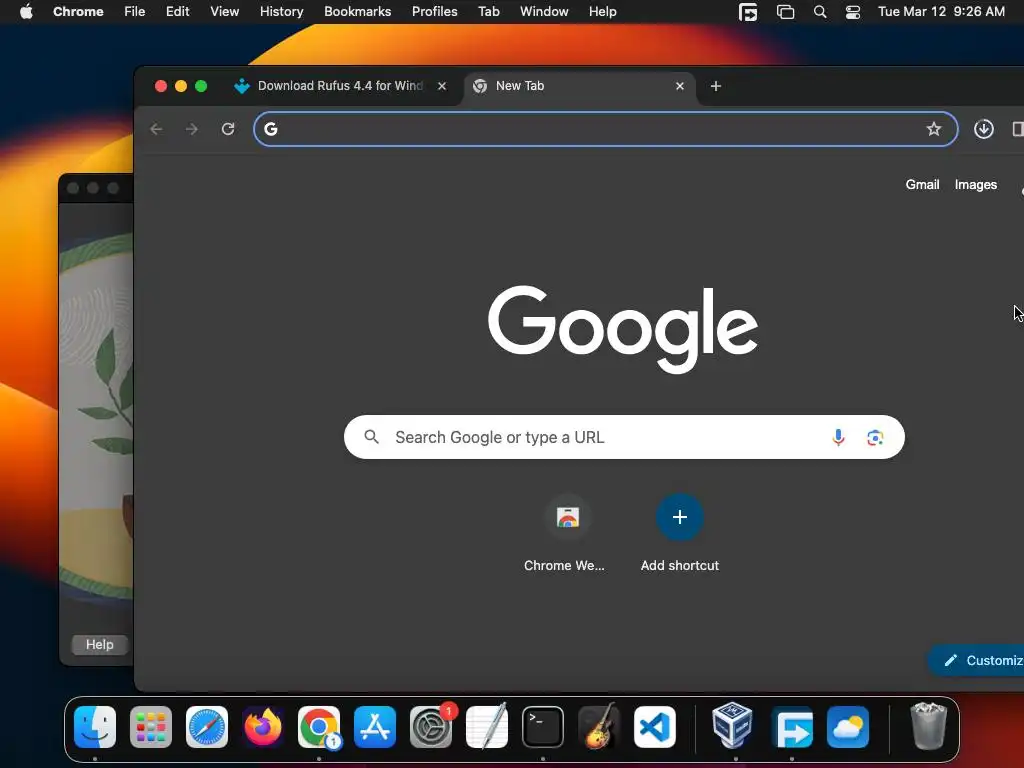Search by image with Google Lens icon
Viewport: 1024px width, 768px height.
click(x=875, y=437)
